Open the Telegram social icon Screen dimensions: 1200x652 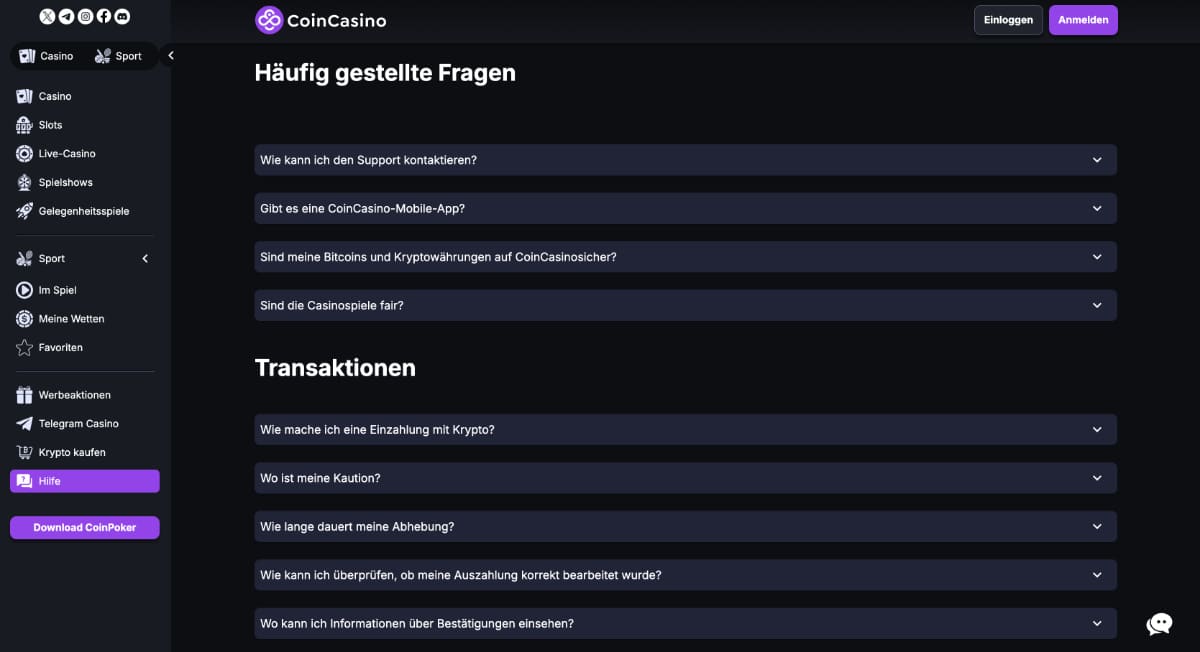(x=66, y=16)
